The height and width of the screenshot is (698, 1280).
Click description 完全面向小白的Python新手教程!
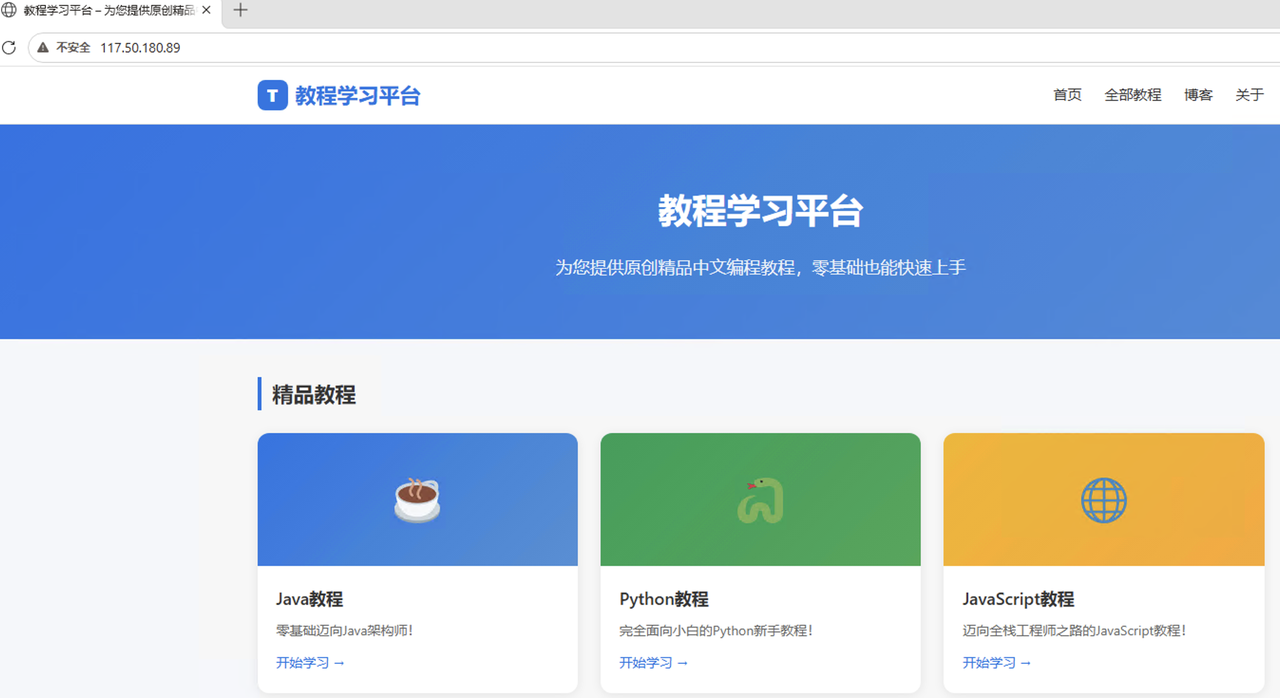(717, 631)
